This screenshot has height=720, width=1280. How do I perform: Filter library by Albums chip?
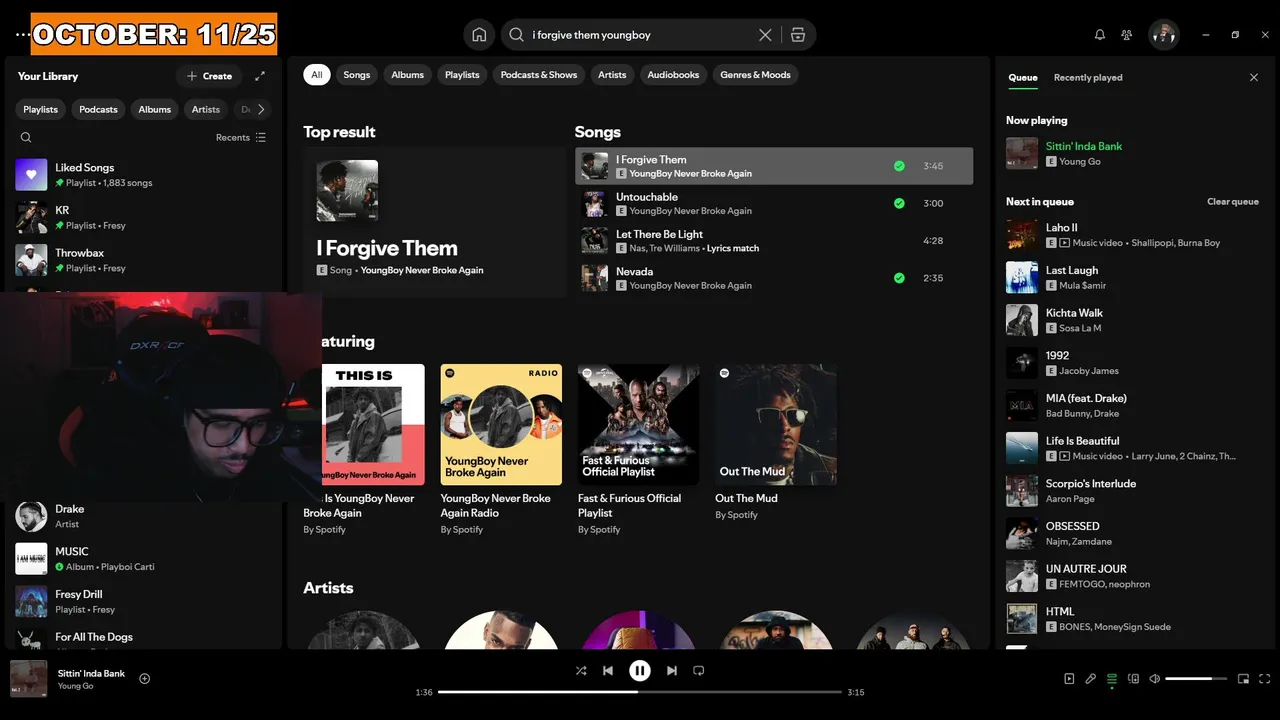(x=155, y=110)
